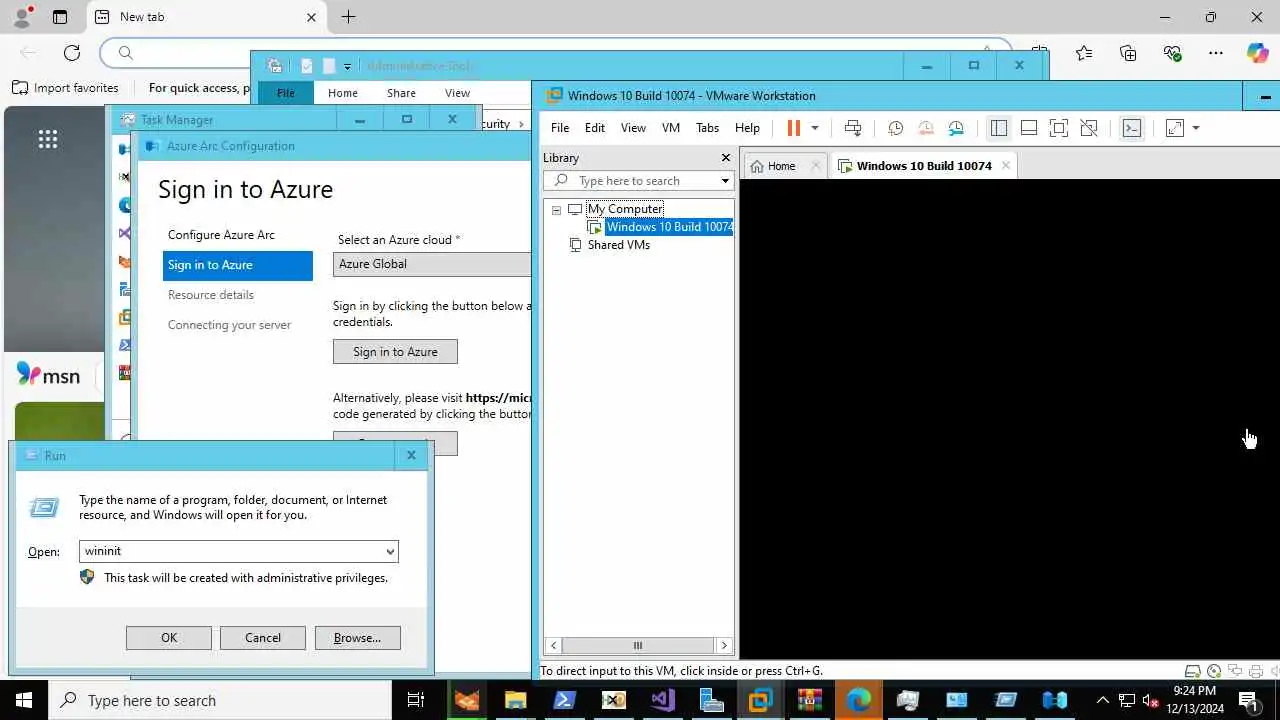The image size is (1280, 720).
Task: Click the Library horizontal scrollbar left arrow
Action: tap(553, 646)
